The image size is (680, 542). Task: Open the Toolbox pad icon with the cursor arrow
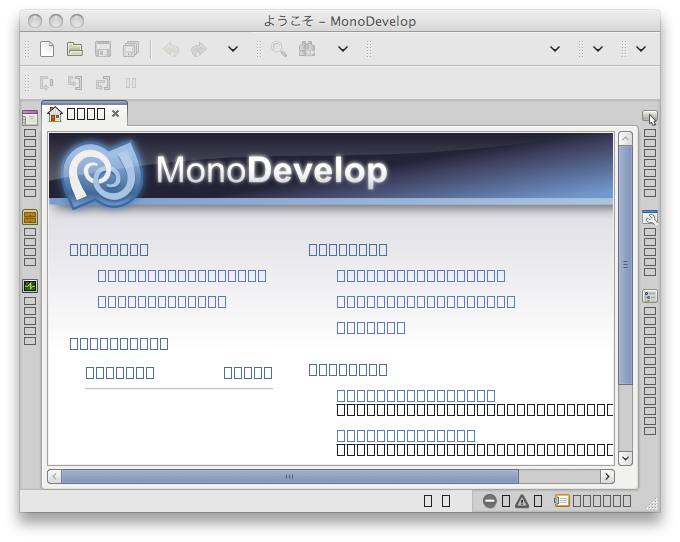[x=650, y=117]
